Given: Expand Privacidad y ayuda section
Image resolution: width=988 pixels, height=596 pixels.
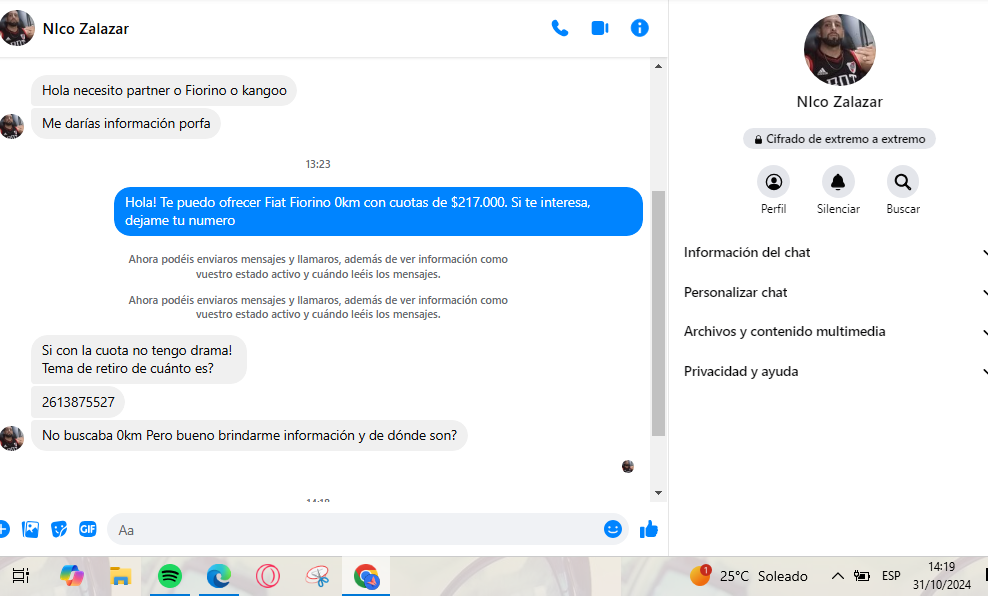Looking at the screenshot, I should (836, 372).
